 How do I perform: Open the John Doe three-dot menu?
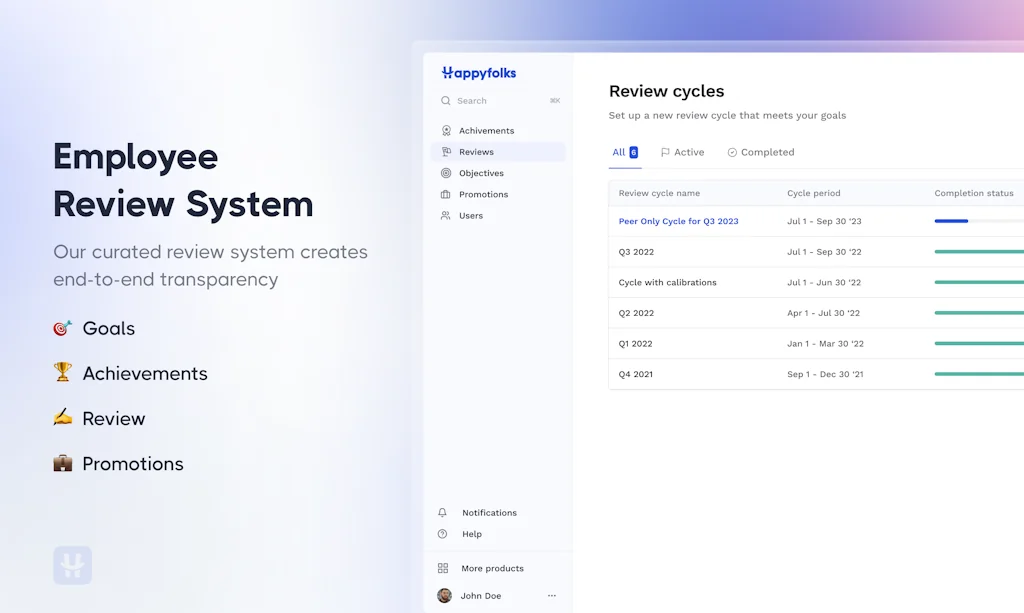[552, 596]
